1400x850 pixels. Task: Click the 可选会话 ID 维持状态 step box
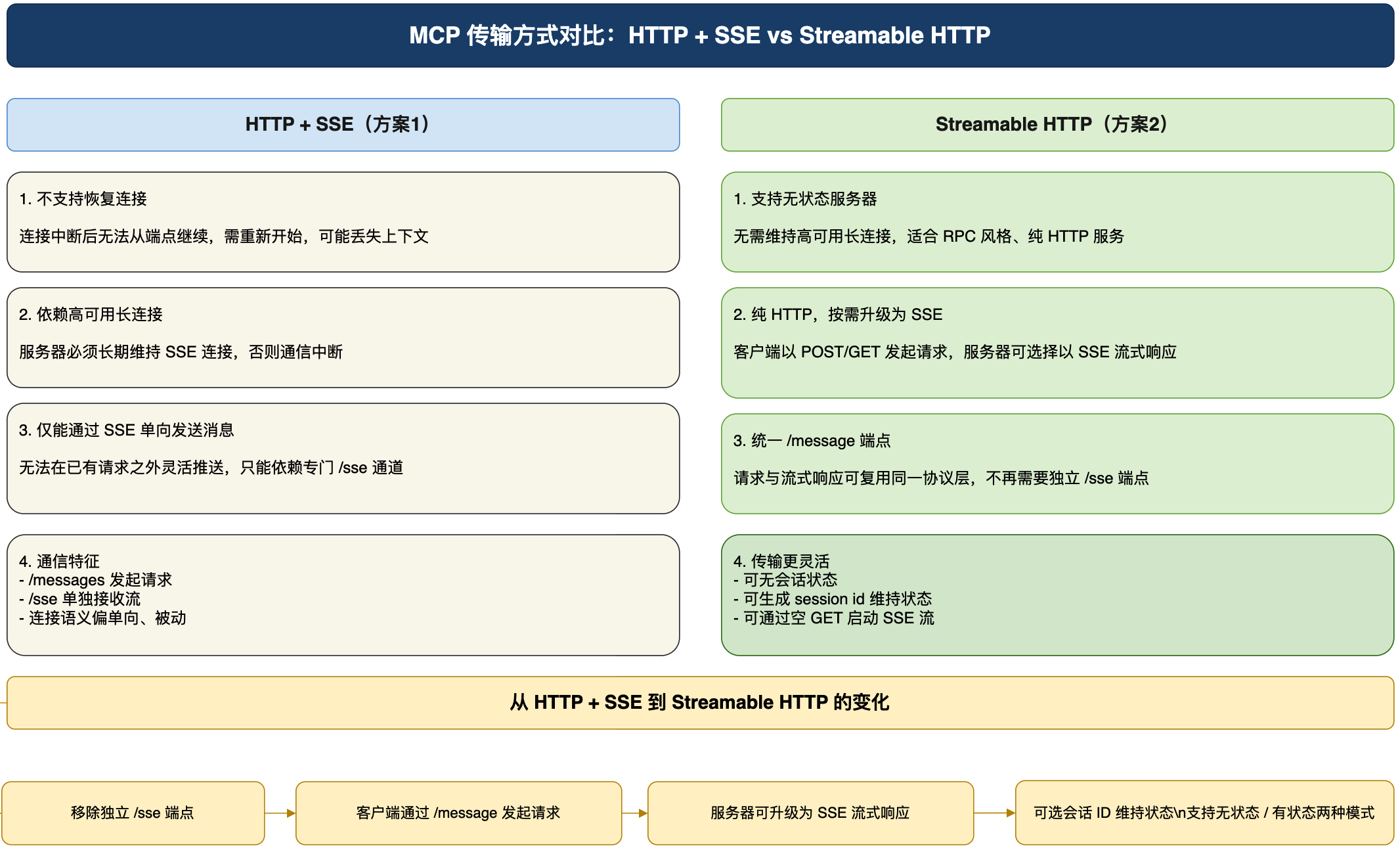point(1204,813)
